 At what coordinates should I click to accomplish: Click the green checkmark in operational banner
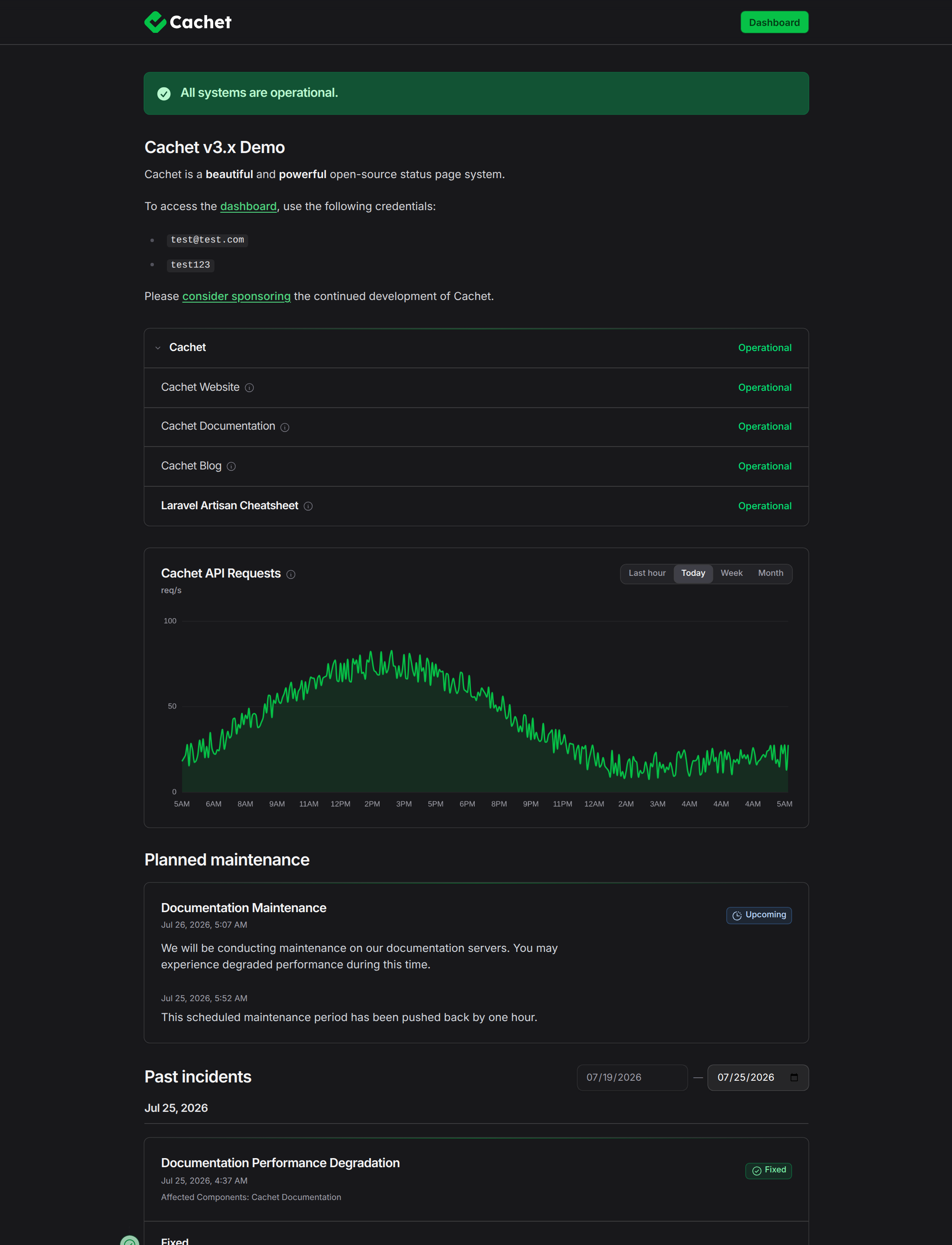[x=164, y=93]
